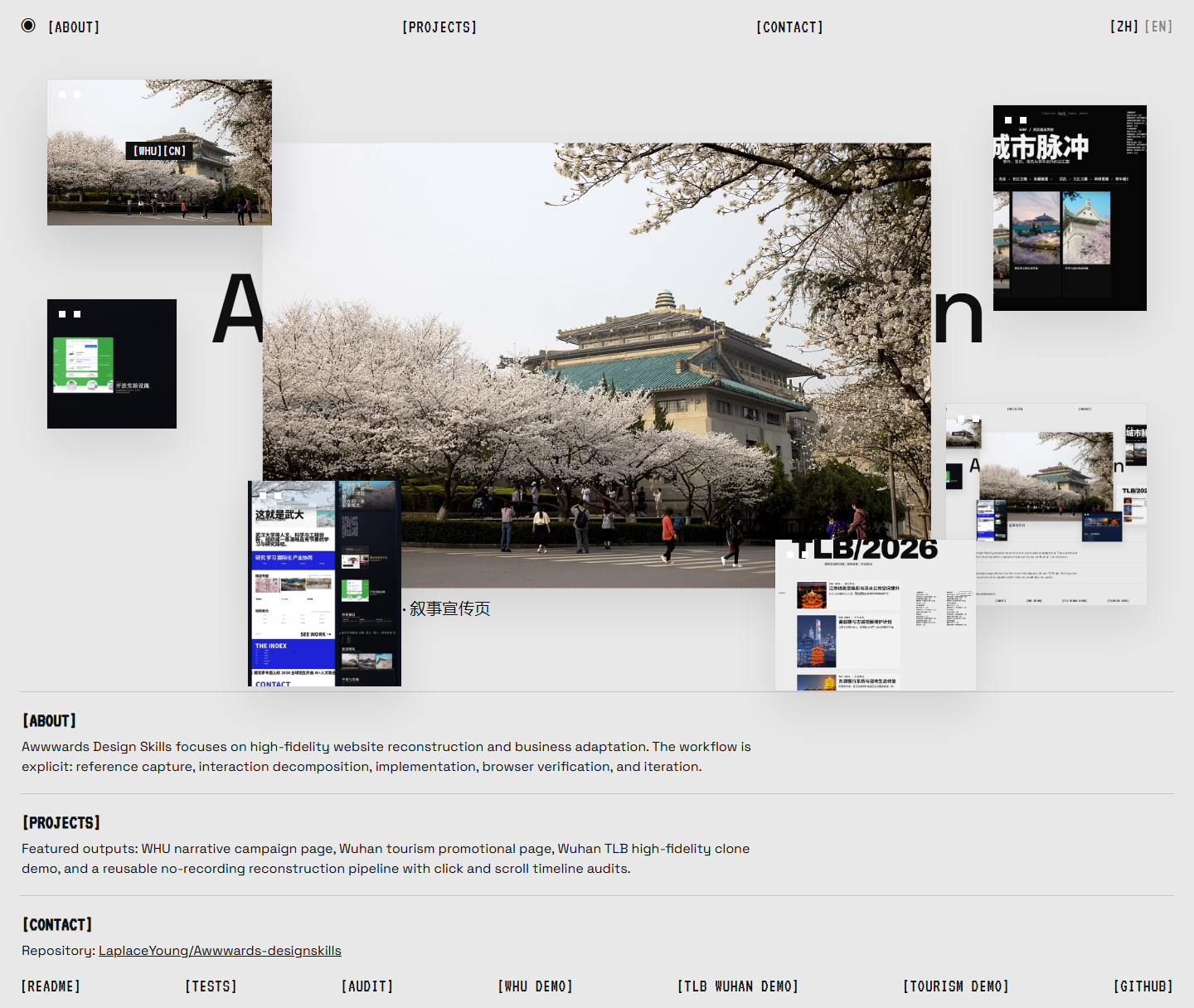This screenshot has width=1194, height=1008.
Task: Open the dark card with green screenshot
Action: point(112,364)
